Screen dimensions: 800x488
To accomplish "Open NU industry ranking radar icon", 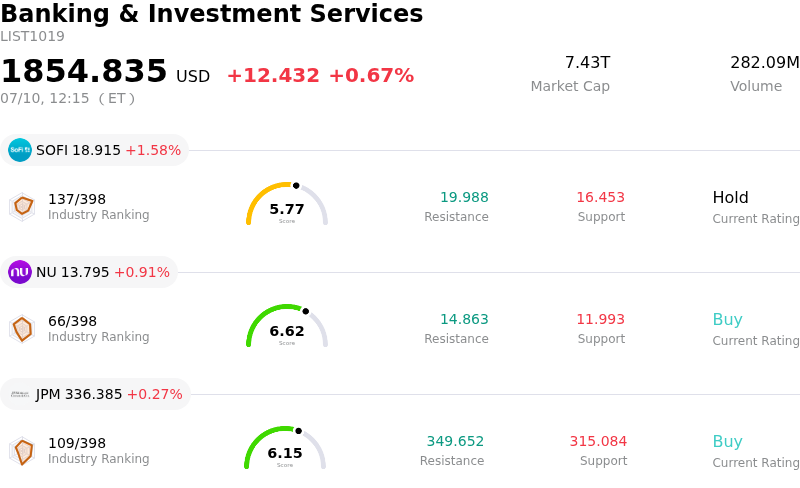I will click(22, 329).
